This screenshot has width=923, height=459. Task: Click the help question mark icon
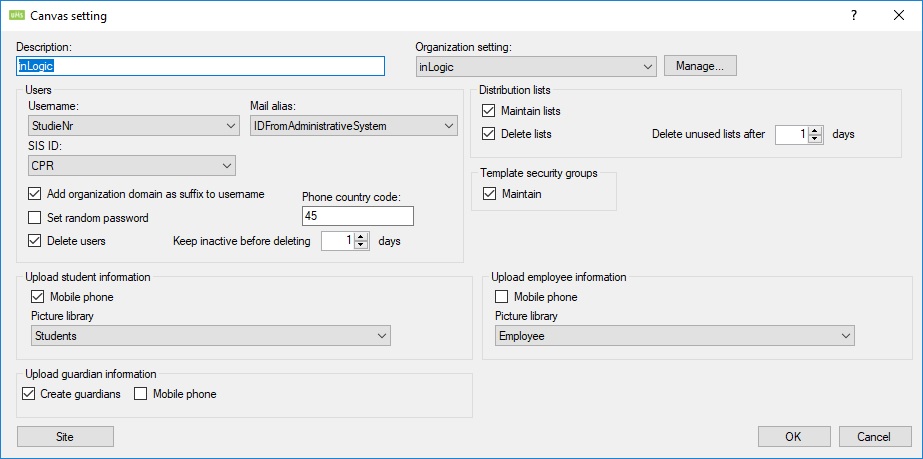(853, 15)
